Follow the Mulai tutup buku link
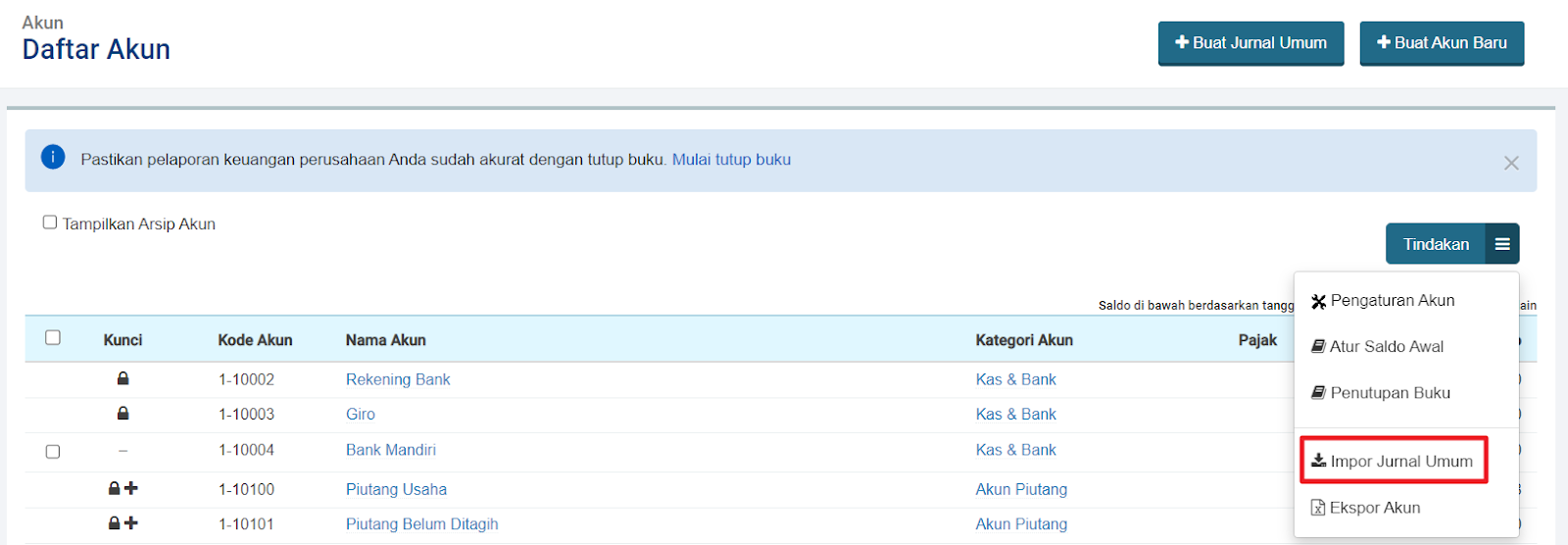Viewport: 1568px width, 545px height. (x=731, y=160)
